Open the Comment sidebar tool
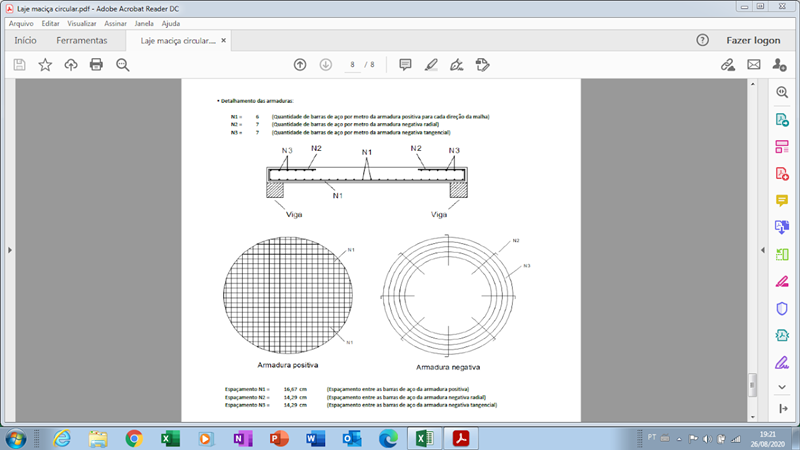Viewport: 800px width, 450px height. pos(782,200)
